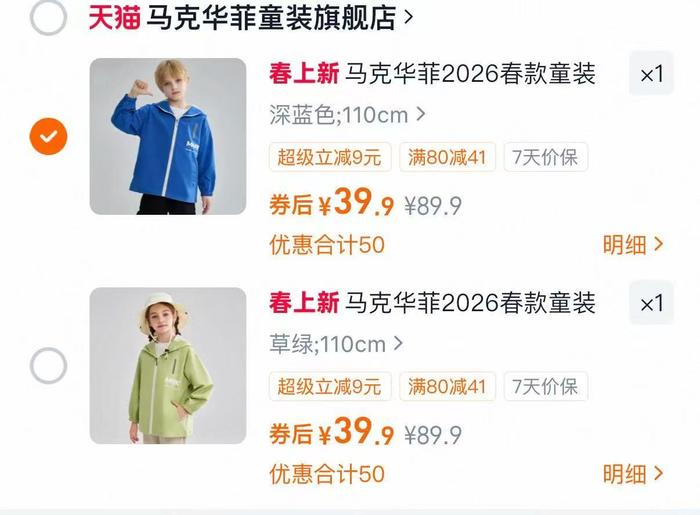Open the blue jacket product title
The width and height of the screenshot is (700, 515).
coord(432,74)
